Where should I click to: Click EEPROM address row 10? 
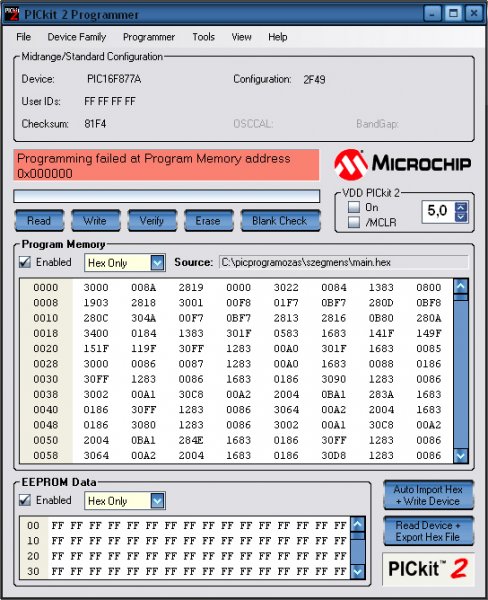point(33,541)
